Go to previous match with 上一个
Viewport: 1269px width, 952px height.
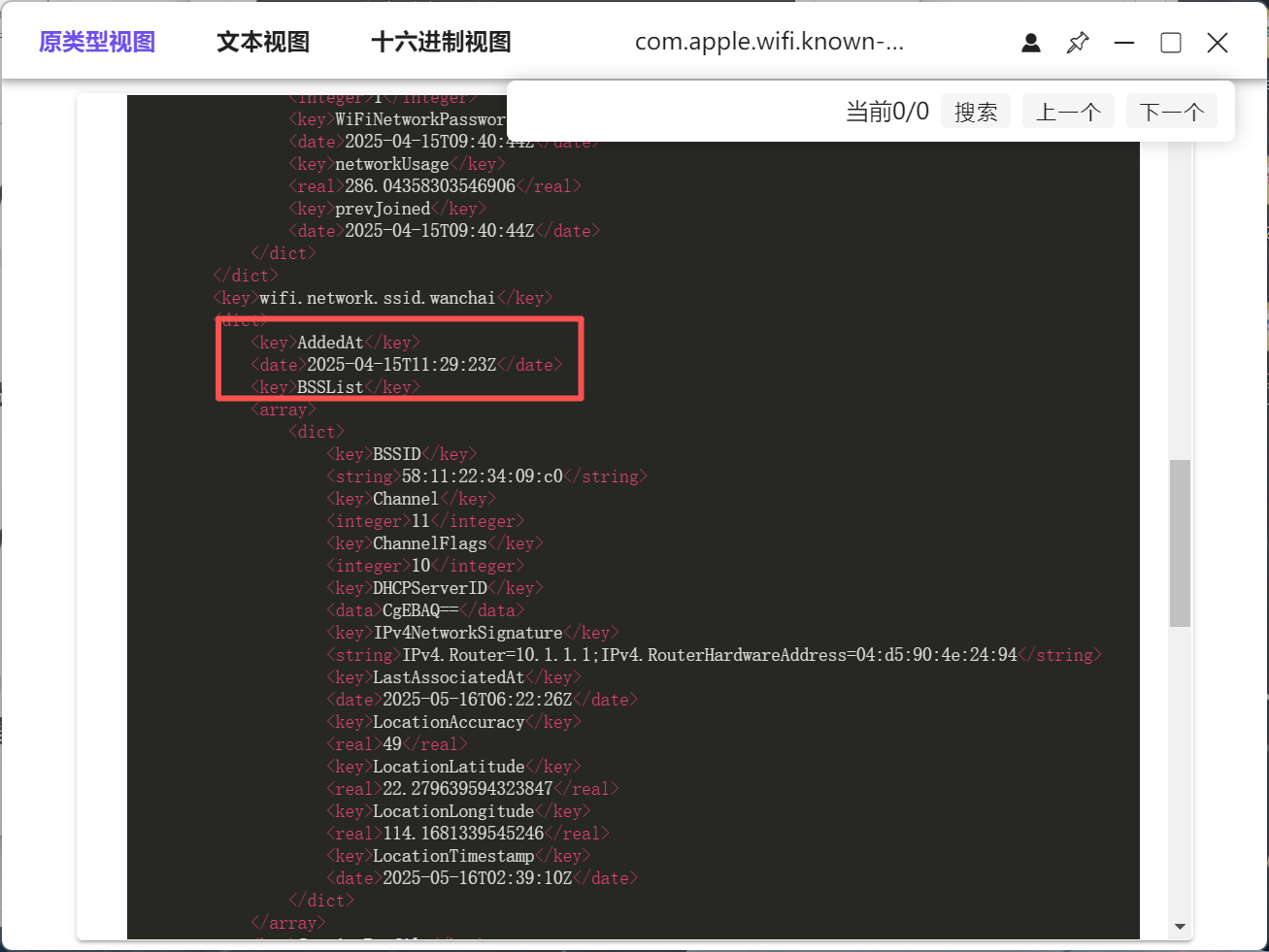1068,112
